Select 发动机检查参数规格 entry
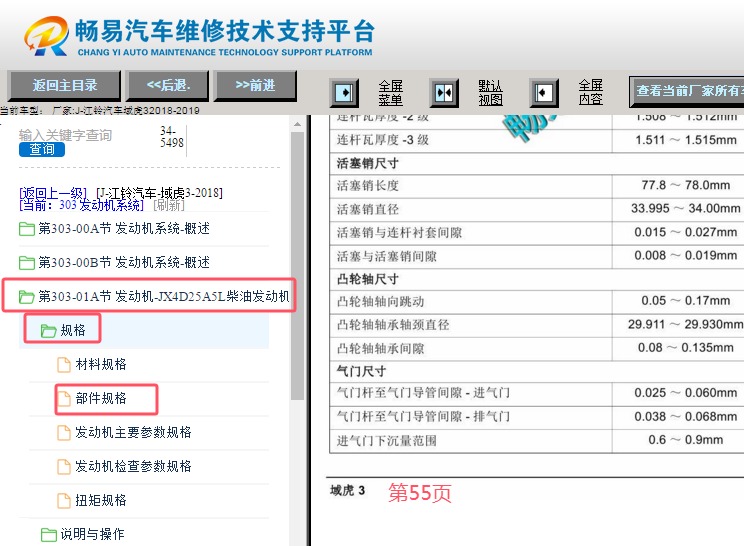This screenshot has height=546, width=744. click(133, 467)
